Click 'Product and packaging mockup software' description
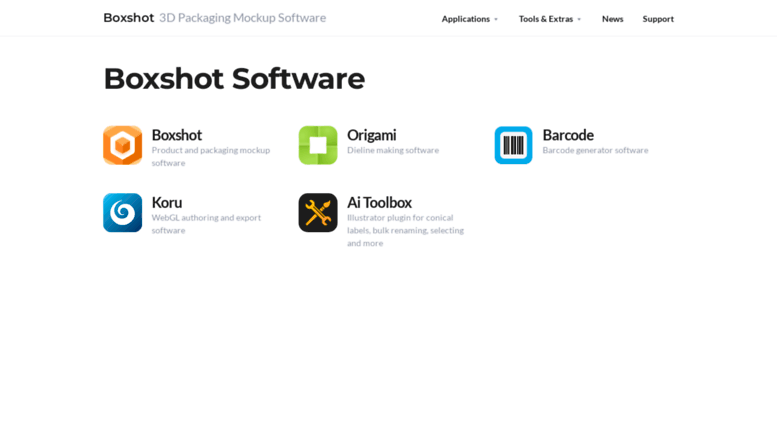The height and width of the screenshot is (423, 777). 211,157
